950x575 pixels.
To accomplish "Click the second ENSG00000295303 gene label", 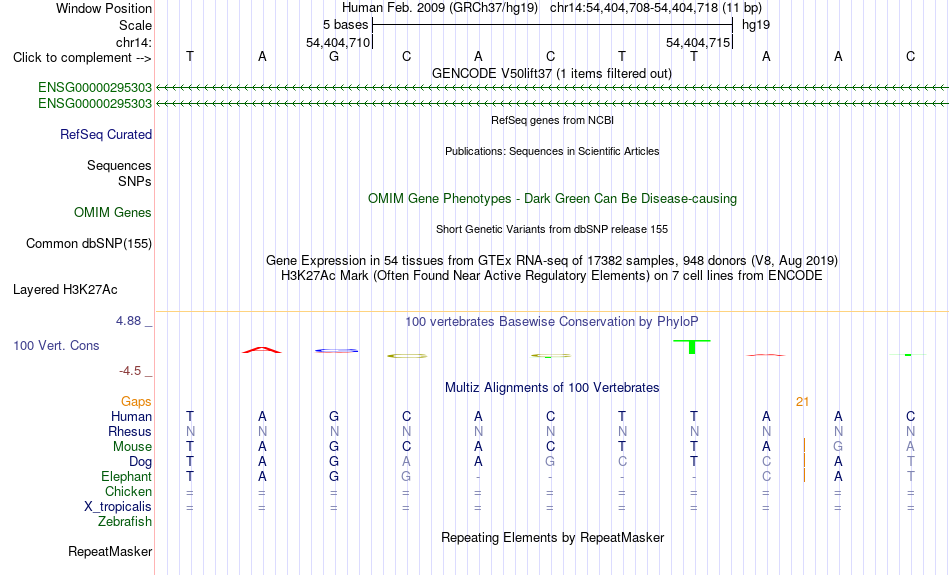I will [95, 104].
